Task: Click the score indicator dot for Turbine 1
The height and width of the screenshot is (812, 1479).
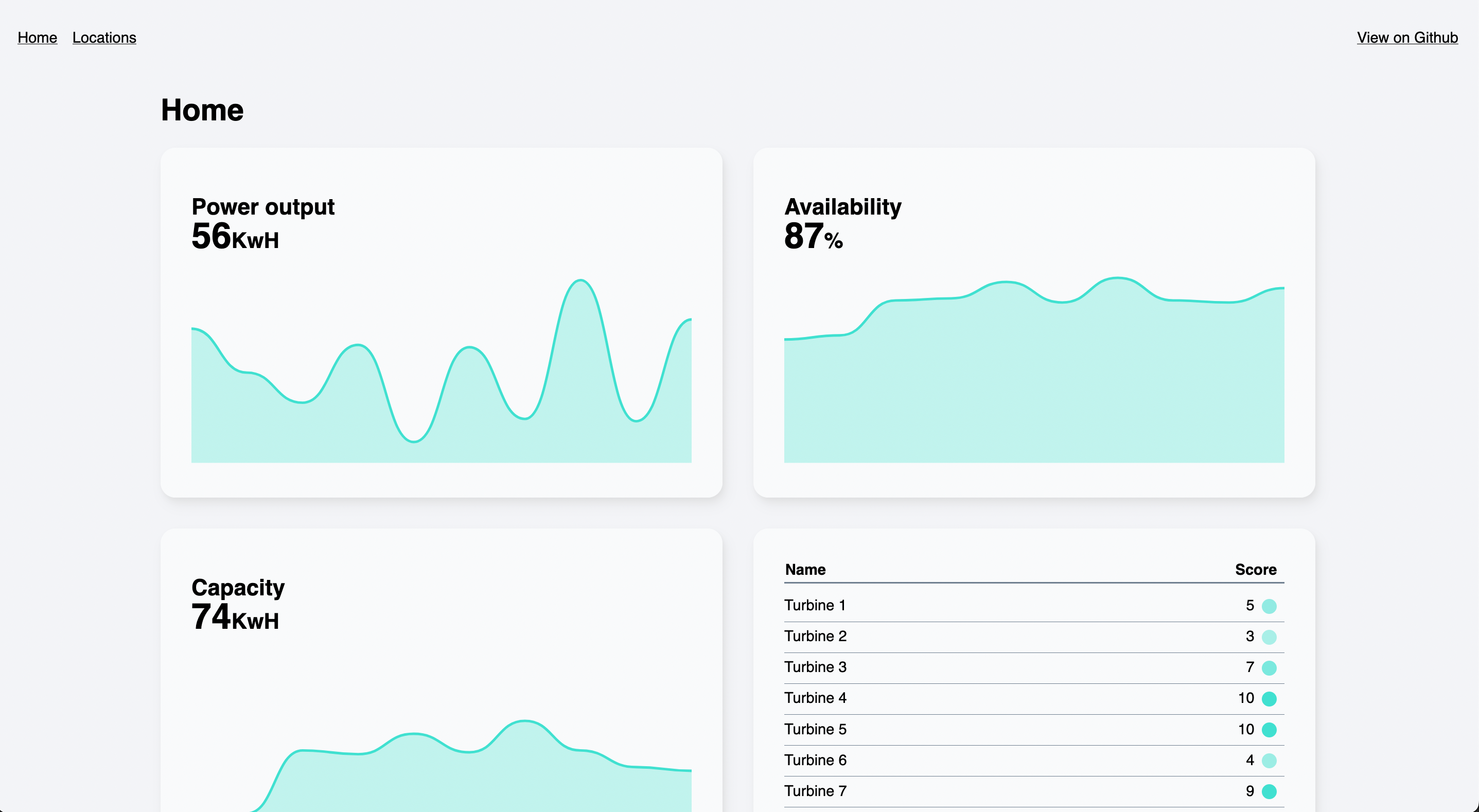Action: click(1269, 605)
